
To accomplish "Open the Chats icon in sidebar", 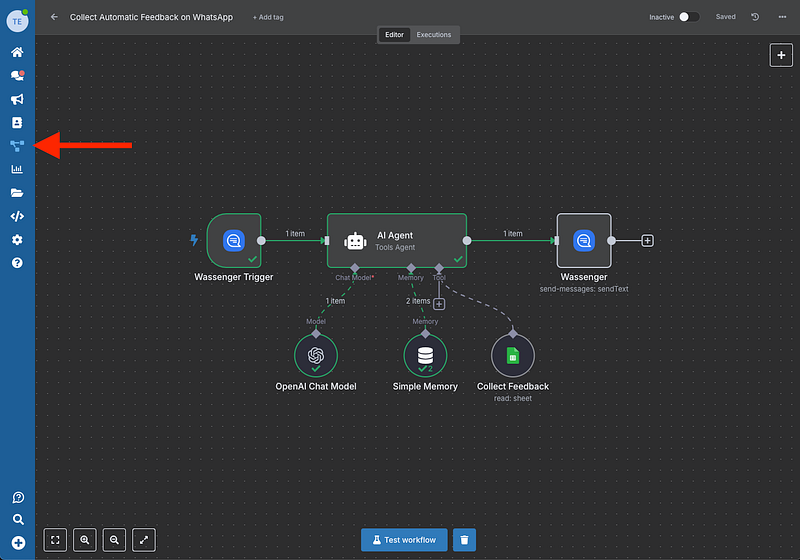I will click(x=17, y=75).
